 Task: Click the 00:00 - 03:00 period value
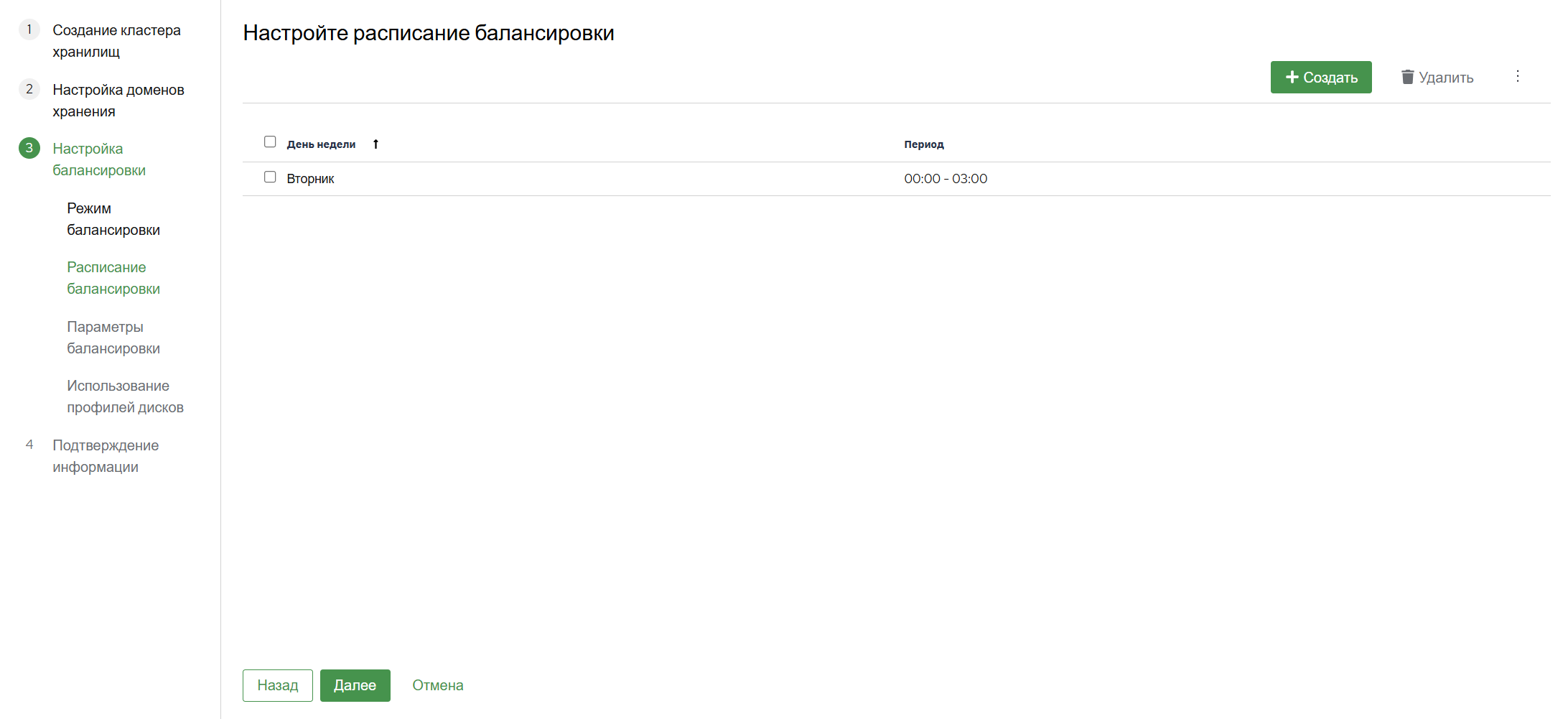point(946,179)
